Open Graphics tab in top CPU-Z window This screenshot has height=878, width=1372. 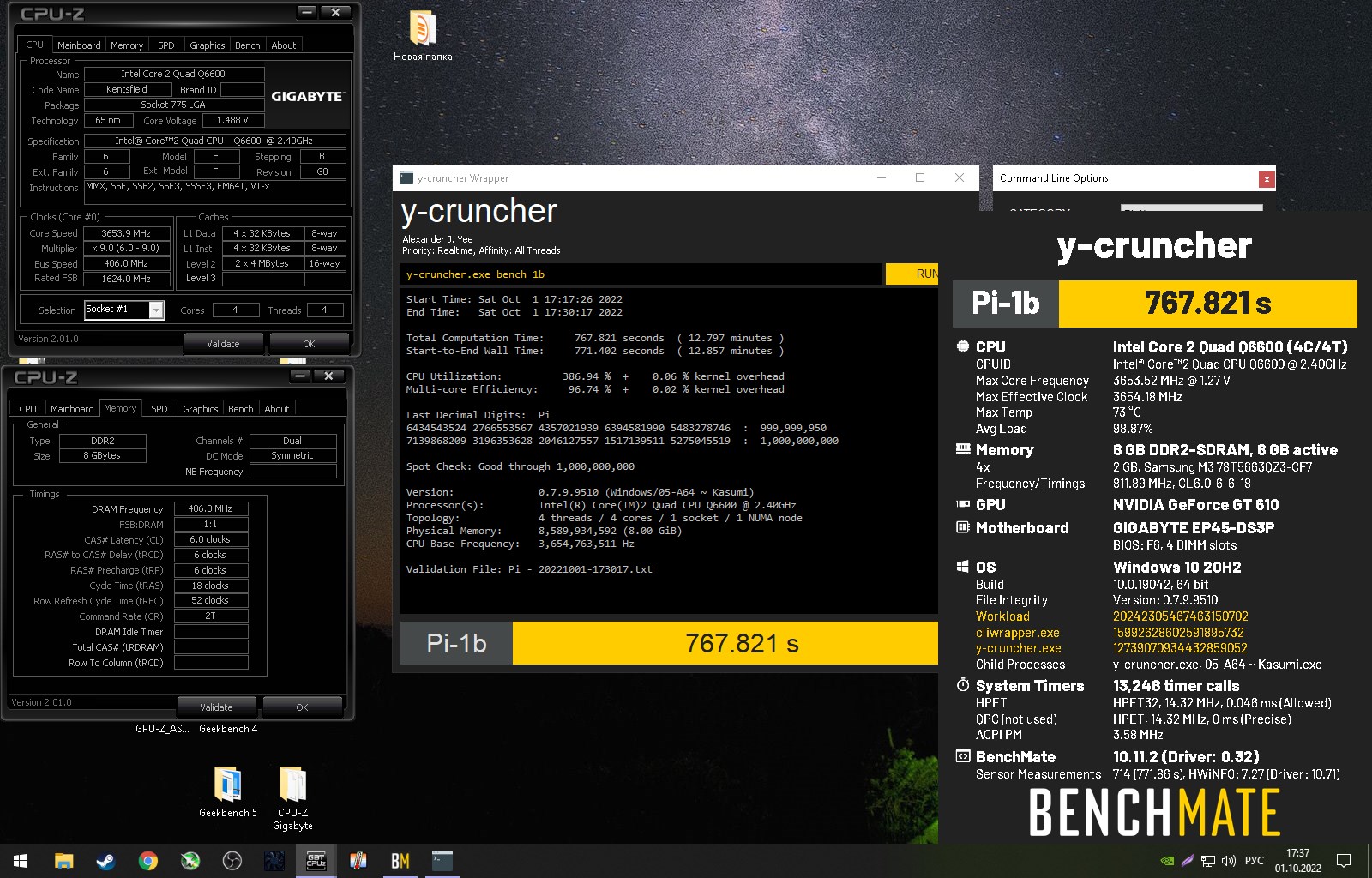click(x=208, y=45)
